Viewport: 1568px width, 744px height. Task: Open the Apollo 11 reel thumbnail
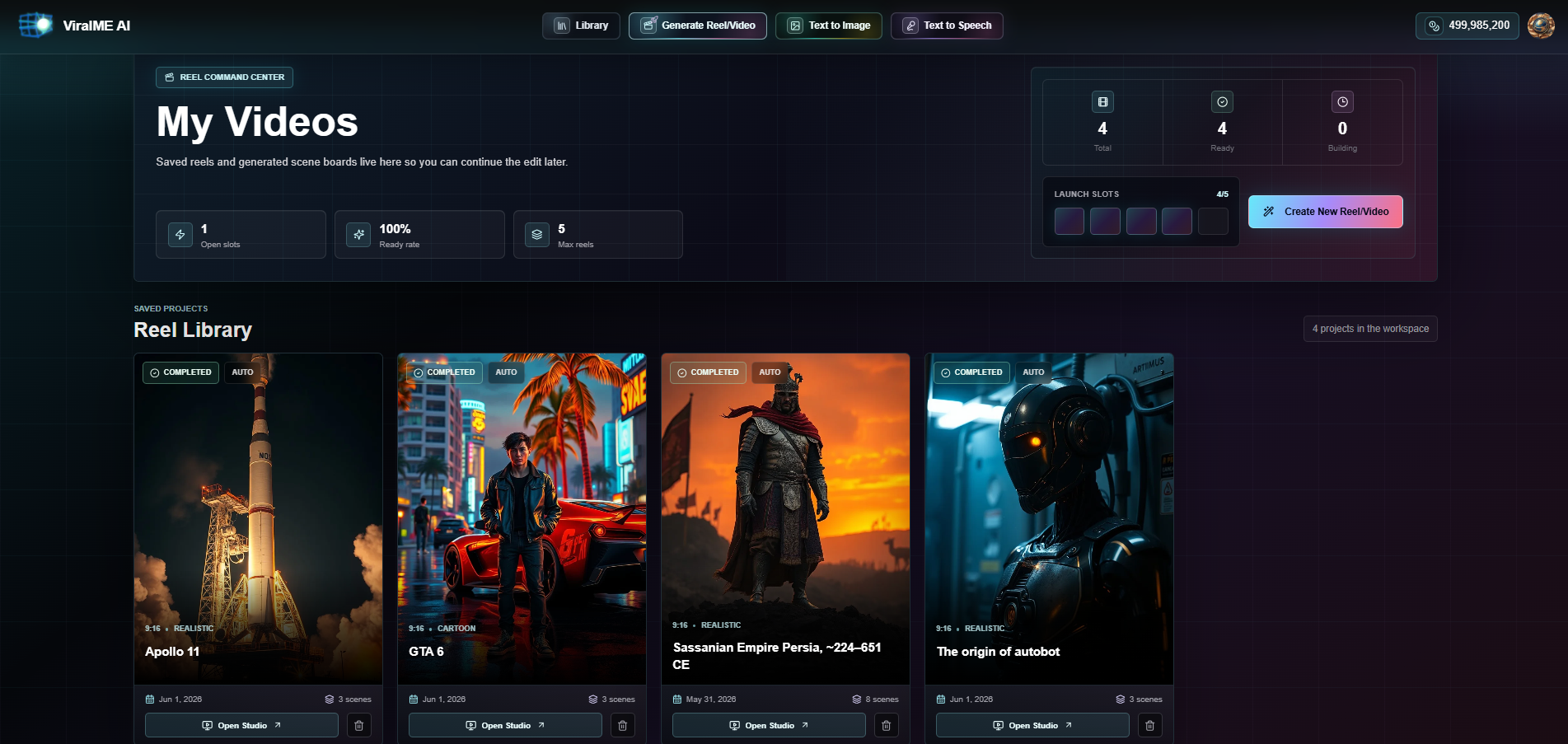coord(258,519)
